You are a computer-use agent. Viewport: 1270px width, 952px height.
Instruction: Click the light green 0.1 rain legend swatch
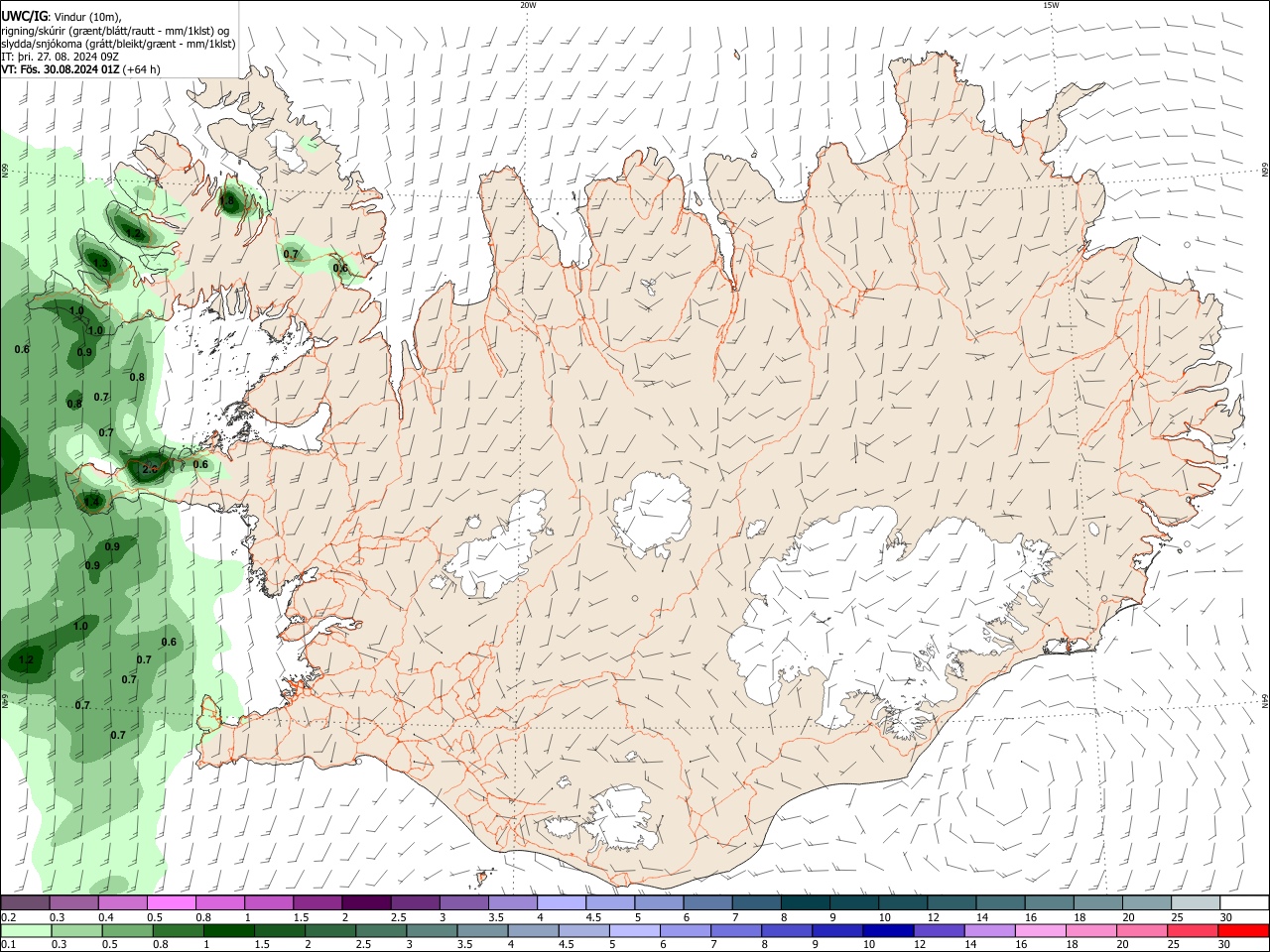[25, 931]
